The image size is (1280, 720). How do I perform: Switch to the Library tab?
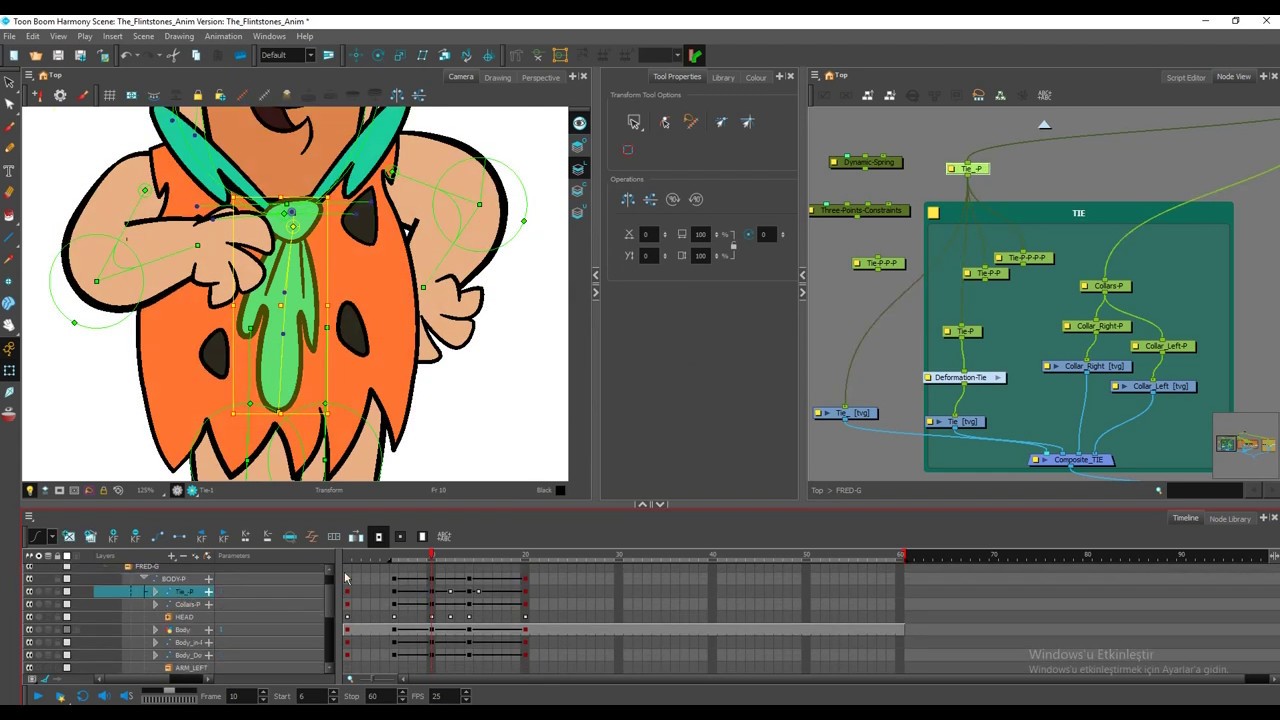point(723,77)
